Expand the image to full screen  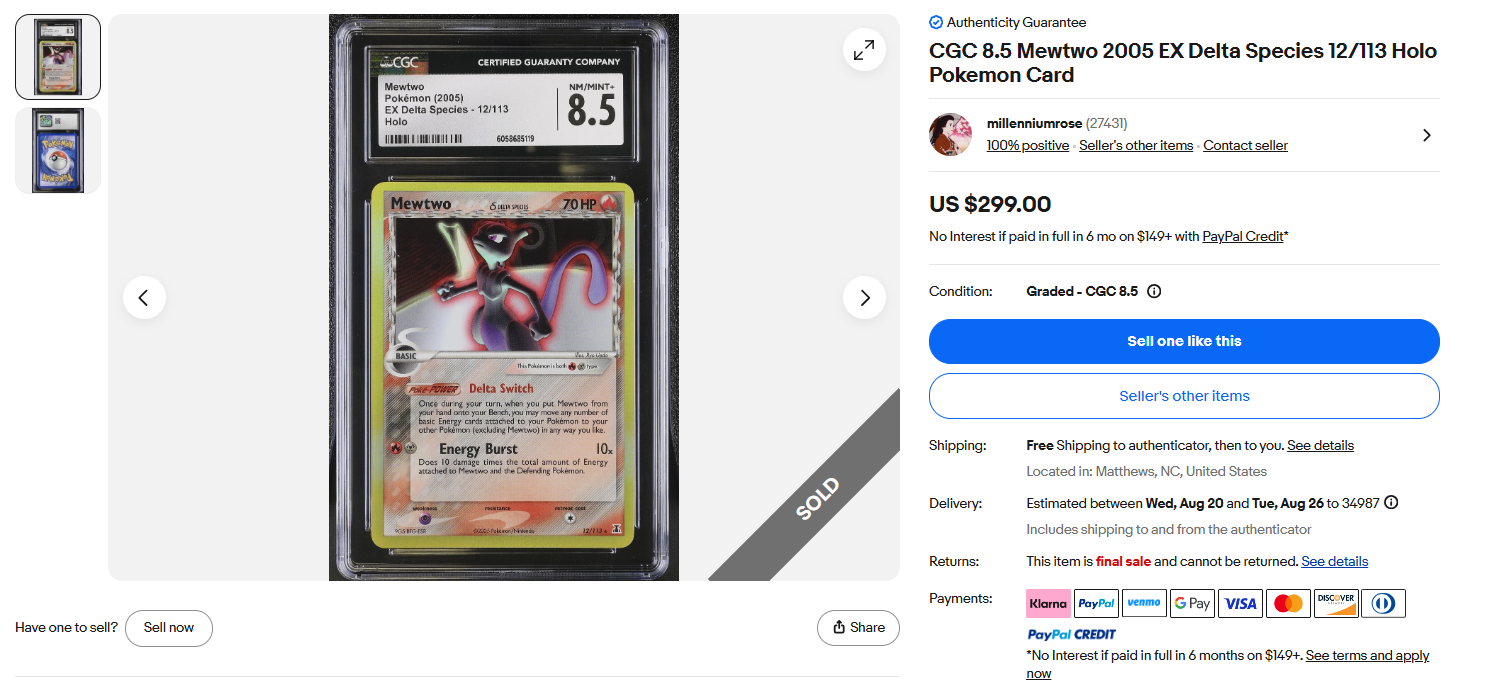864,49
